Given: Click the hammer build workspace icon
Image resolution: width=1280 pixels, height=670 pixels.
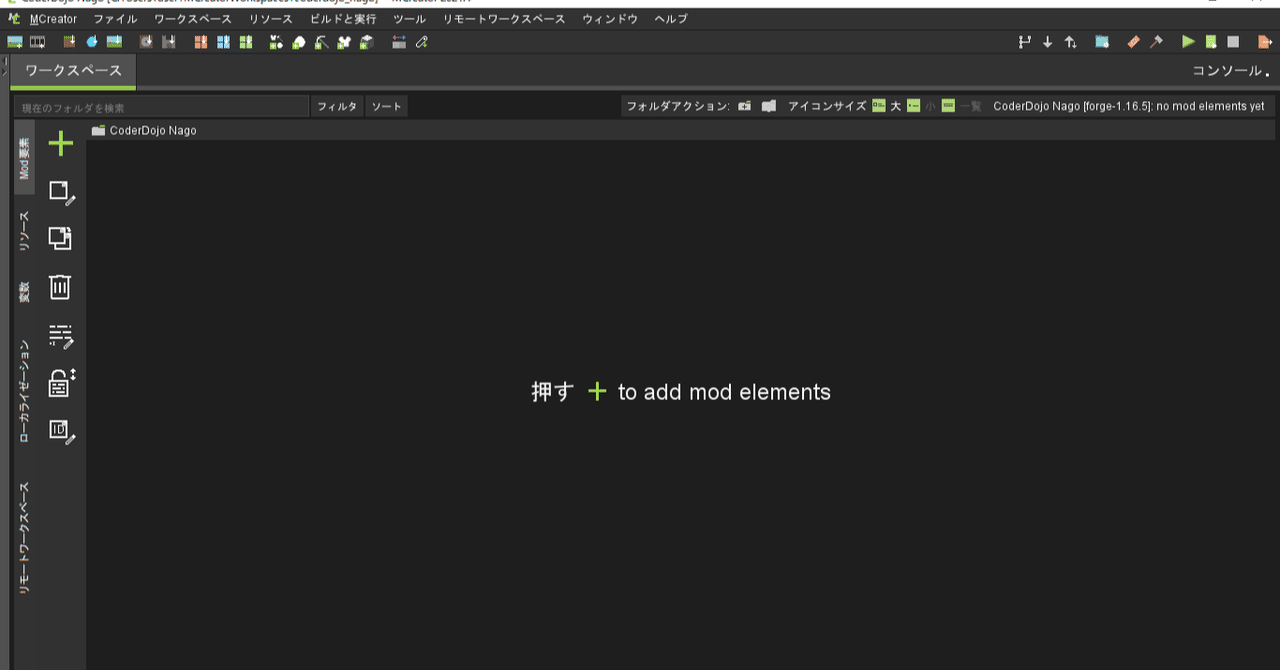Looking at the screenshot, I should [1156, 42].
